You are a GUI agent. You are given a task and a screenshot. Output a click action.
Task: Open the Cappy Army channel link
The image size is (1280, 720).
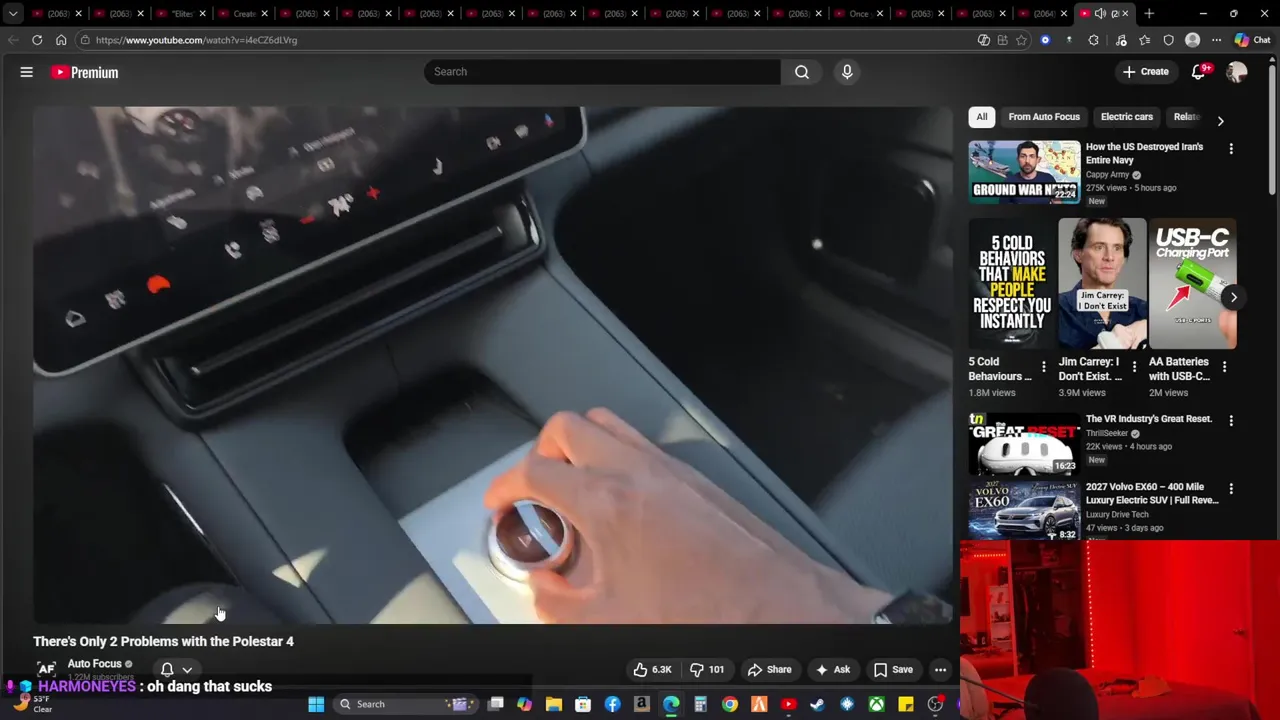[x=1107, y=175]
